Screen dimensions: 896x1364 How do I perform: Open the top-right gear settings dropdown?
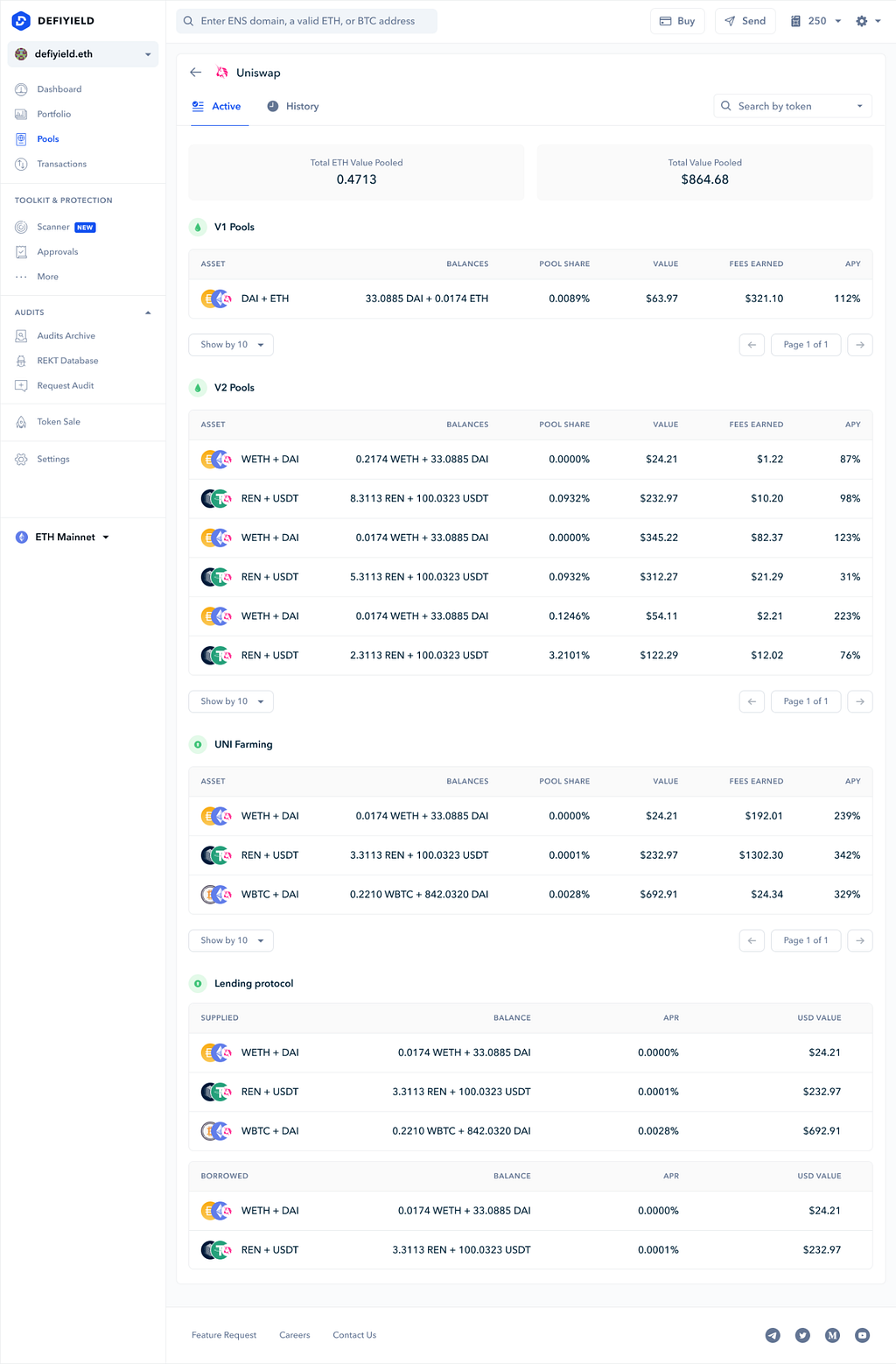click(868, 21)
